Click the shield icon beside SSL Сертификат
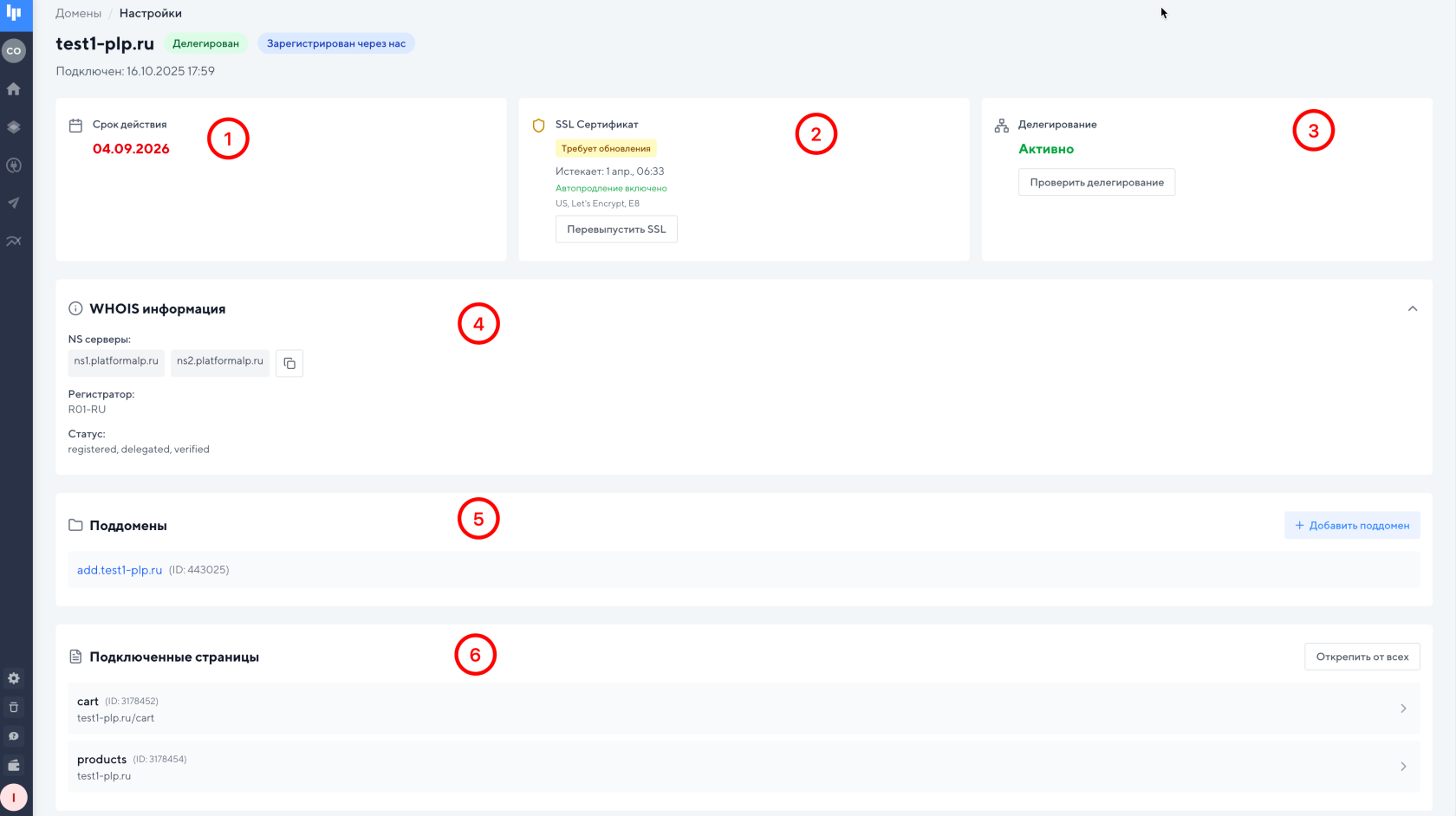 (538, 126)
